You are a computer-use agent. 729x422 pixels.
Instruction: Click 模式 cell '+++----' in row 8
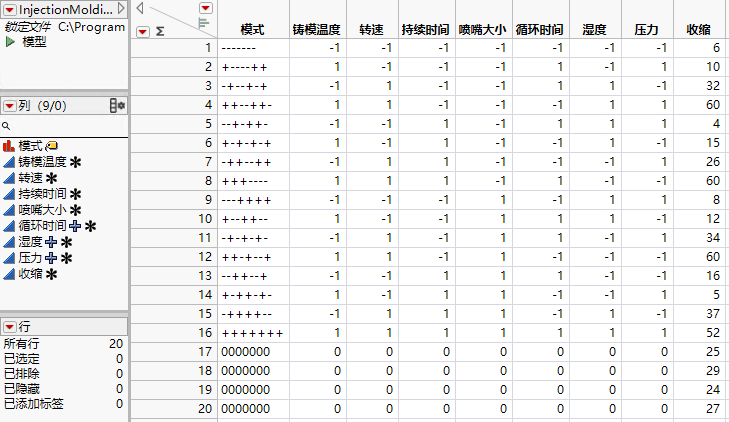tap(245, 181)
